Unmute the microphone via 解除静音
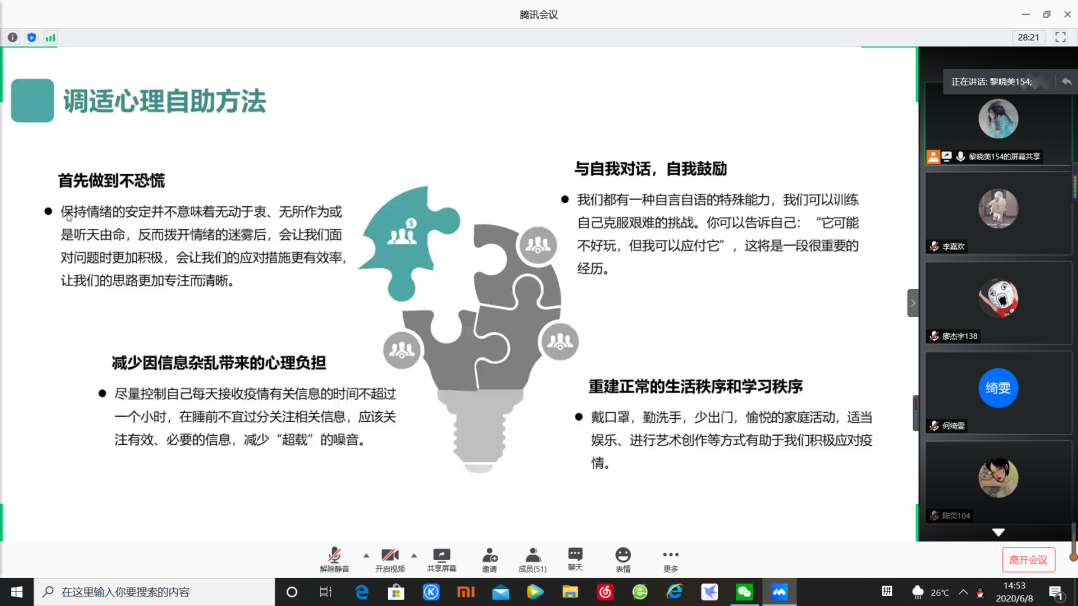Image resolution: width=1078 pixels, height=606 pixels. tap(334, 558)
